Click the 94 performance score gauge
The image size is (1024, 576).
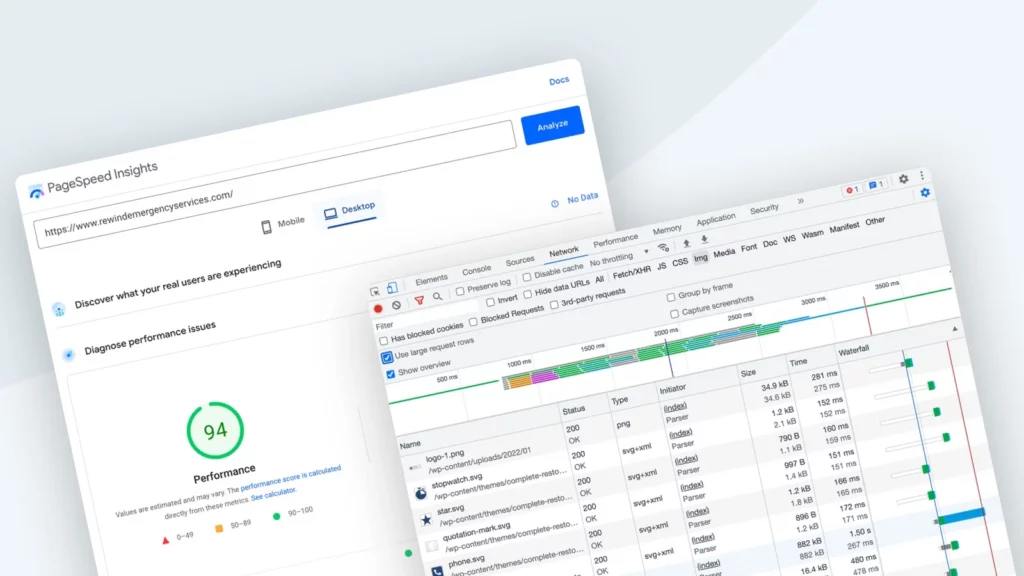tap(216, 430)
